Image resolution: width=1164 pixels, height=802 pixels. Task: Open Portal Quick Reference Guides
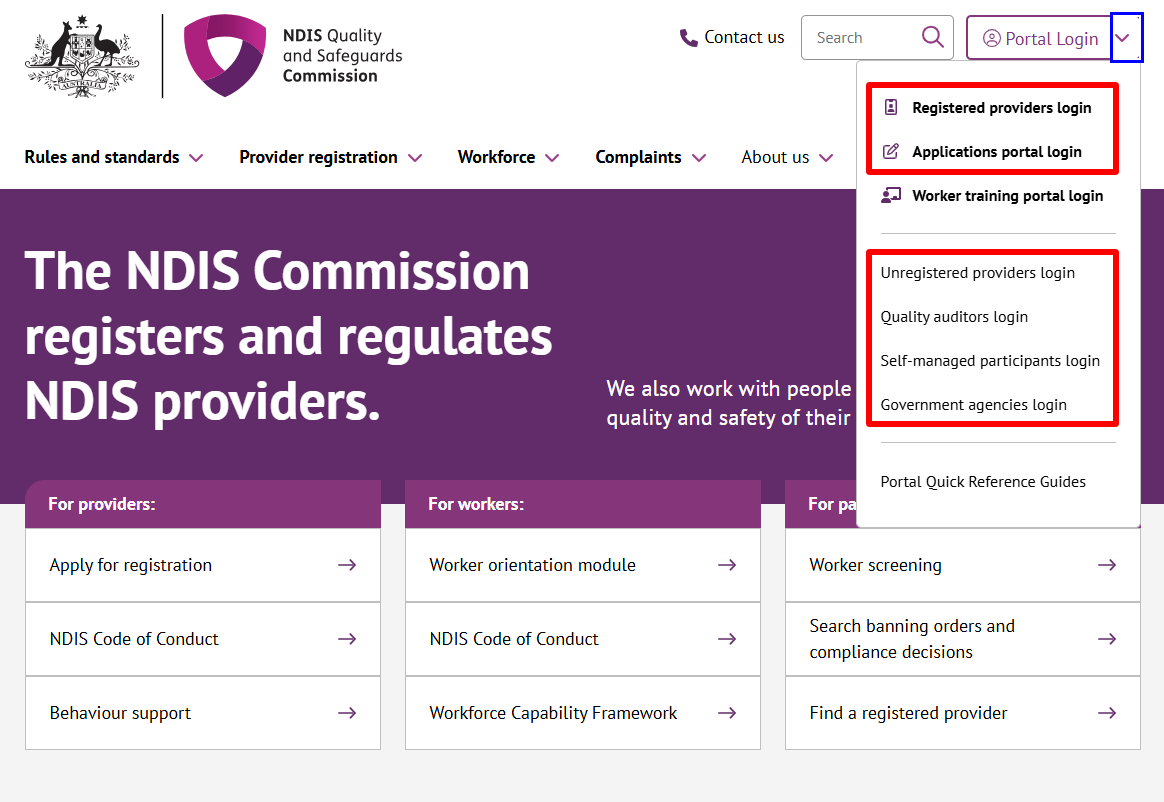pos(982,482)
